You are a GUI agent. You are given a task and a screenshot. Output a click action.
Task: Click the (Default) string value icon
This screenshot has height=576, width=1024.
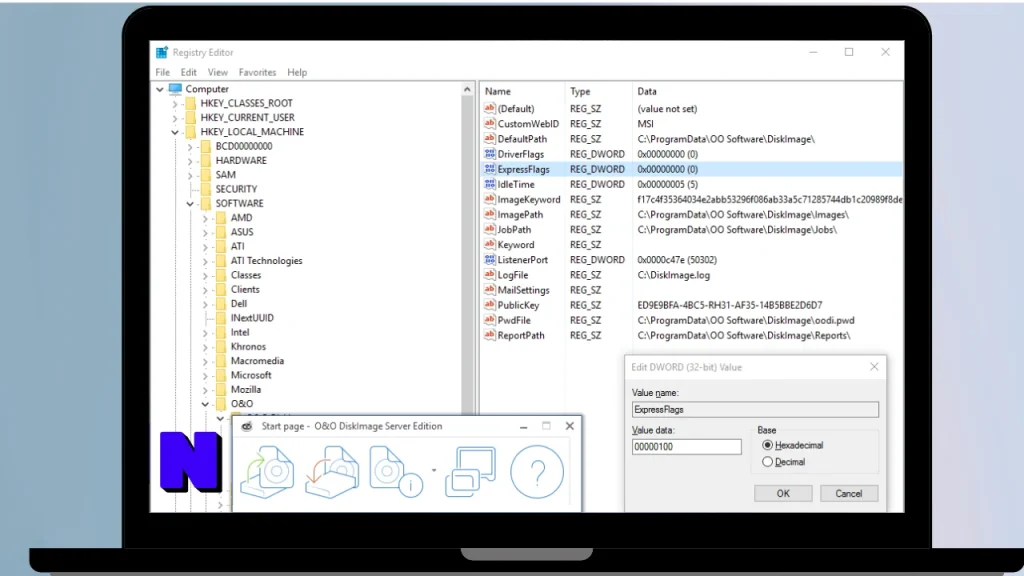(x=490, y=108)
